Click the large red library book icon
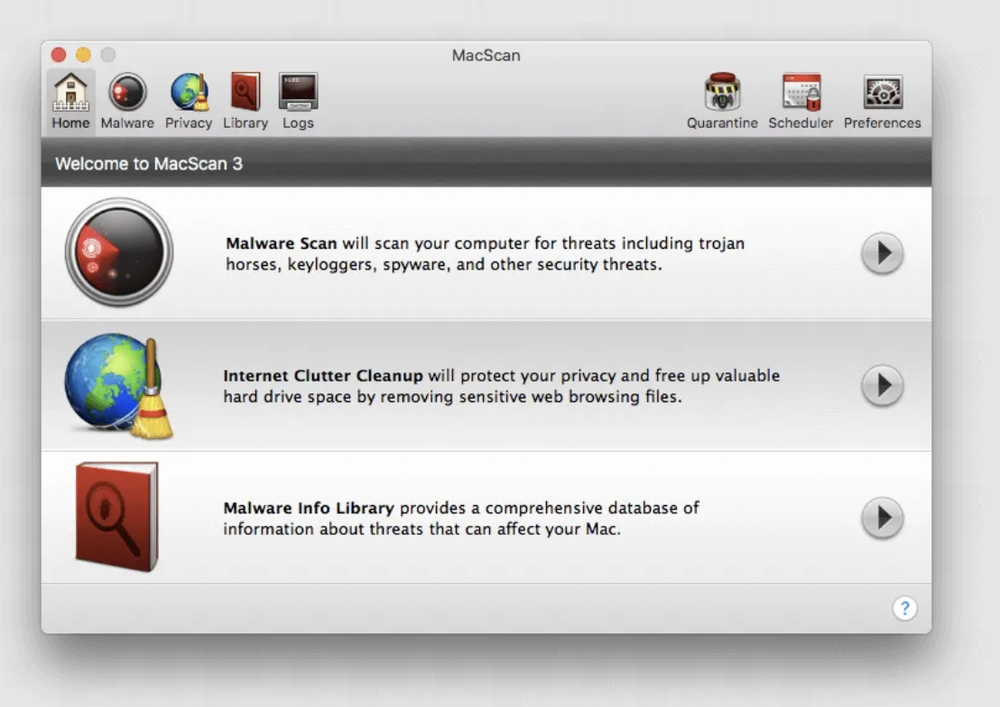This screenshot has height=707, width=1000. coord(117,516)
